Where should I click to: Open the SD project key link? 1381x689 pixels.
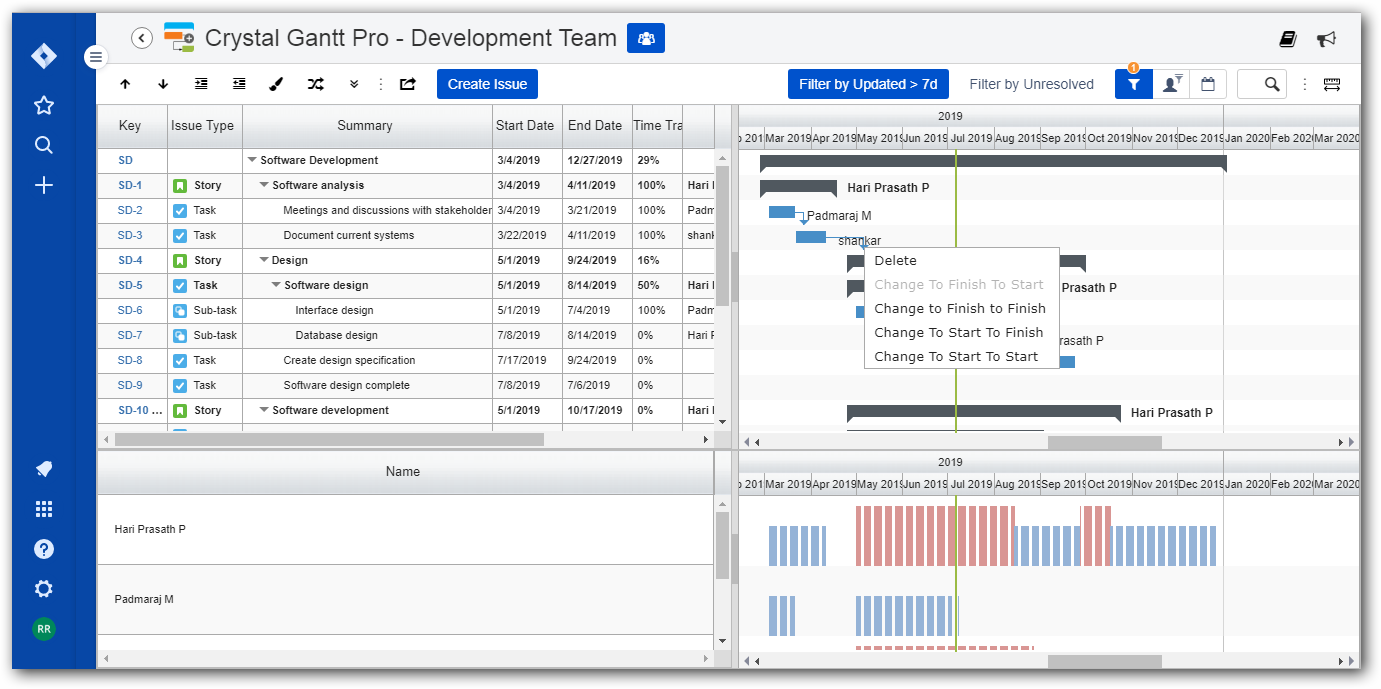click(x=125, y=160)
